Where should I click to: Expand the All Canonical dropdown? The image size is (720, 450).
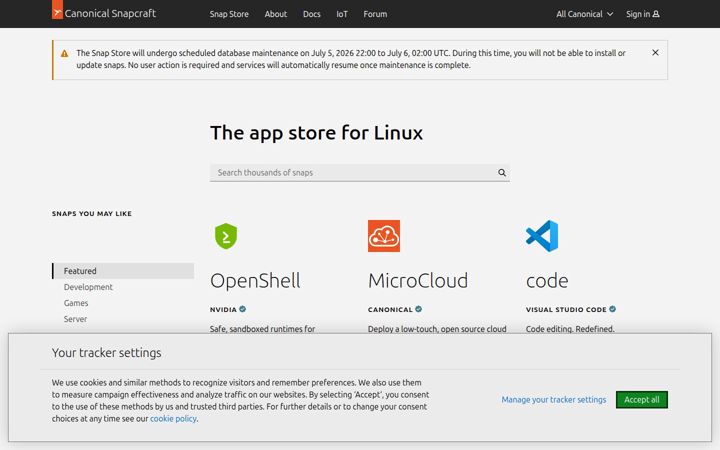(585, 14)
